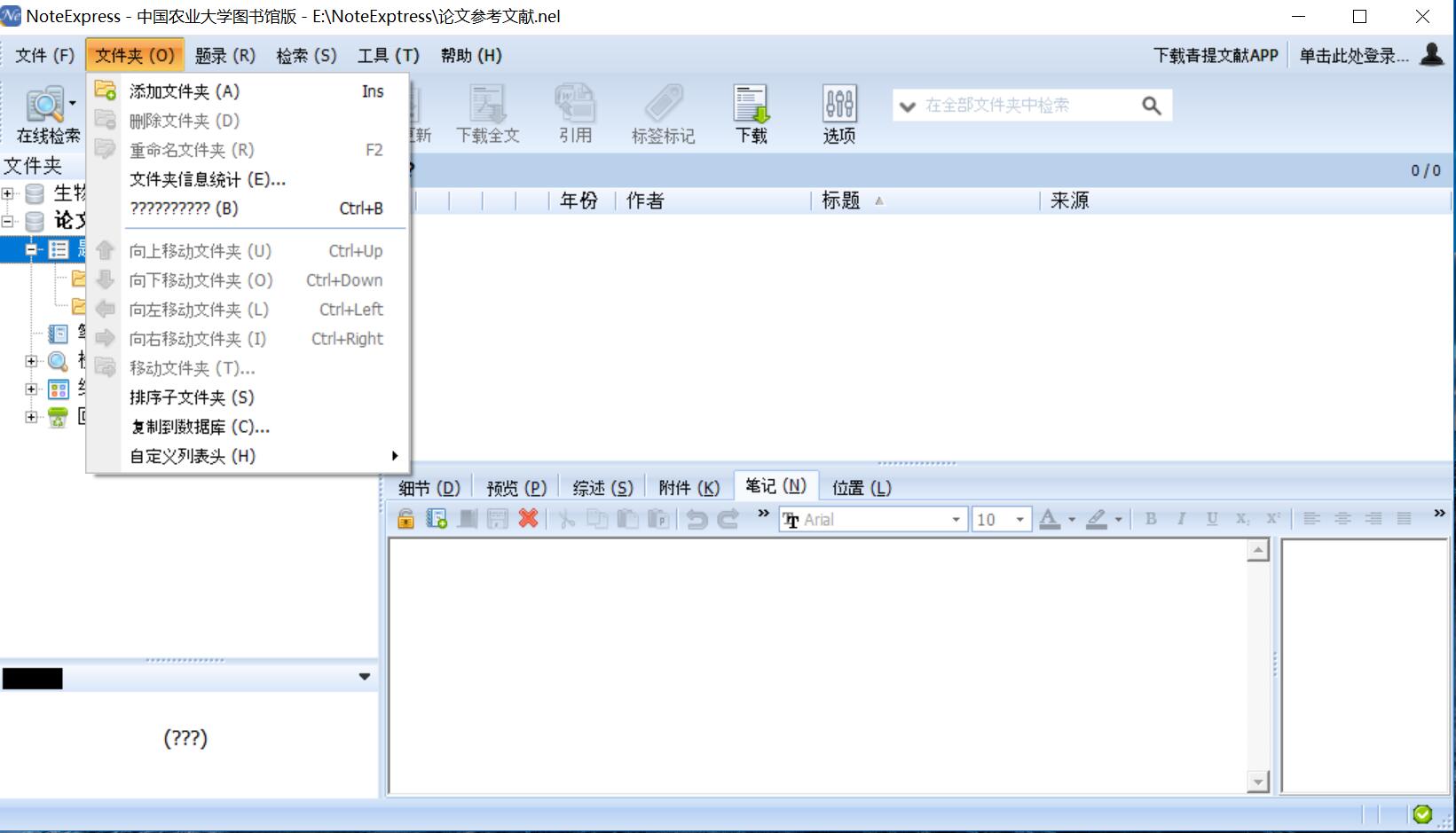Switch to the Attachments (附件) tab
1456x833 pixels.
pyautogui.click(x=689, y=487)
